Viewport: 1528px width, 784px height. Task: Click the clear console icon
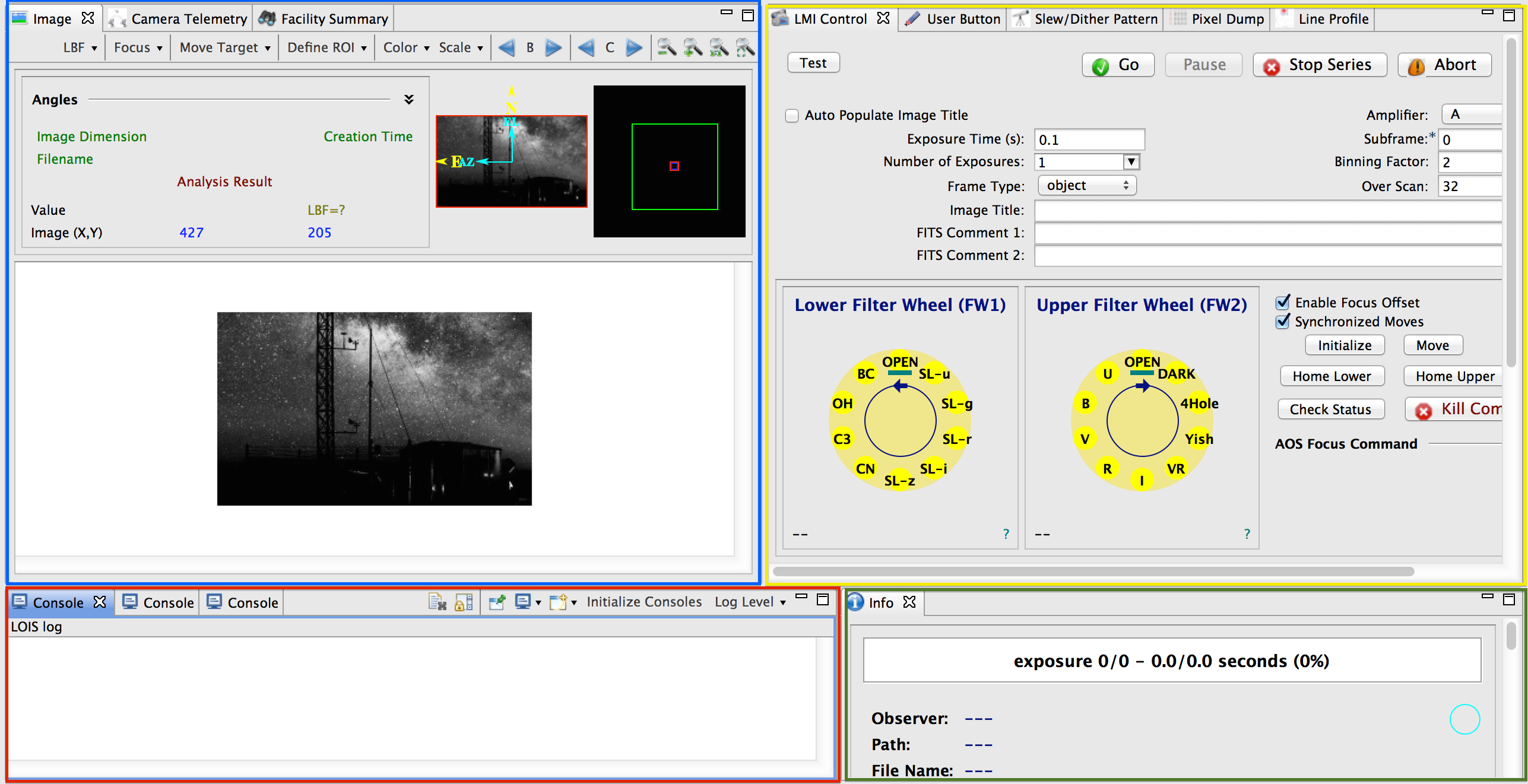tap(438, 602)
